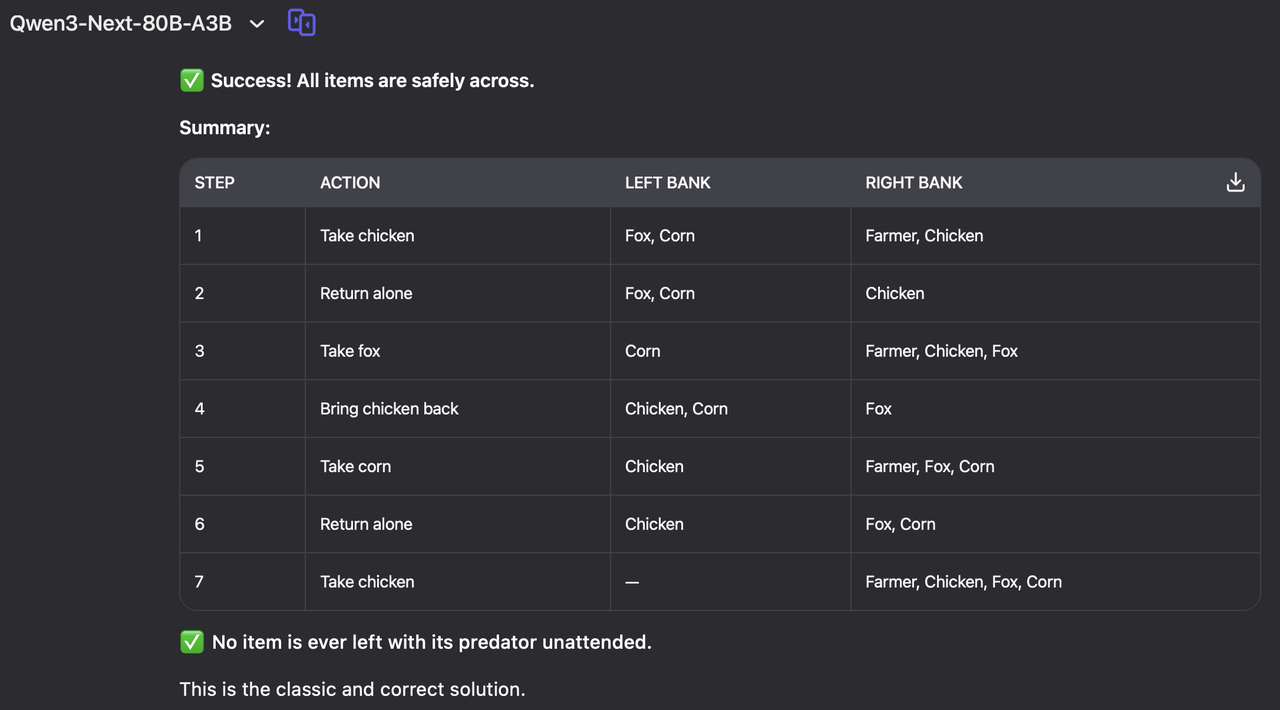Click the RIGHT BANK column header
The width and height of the screenshot is (1280, 710).
tap(914, 183)
